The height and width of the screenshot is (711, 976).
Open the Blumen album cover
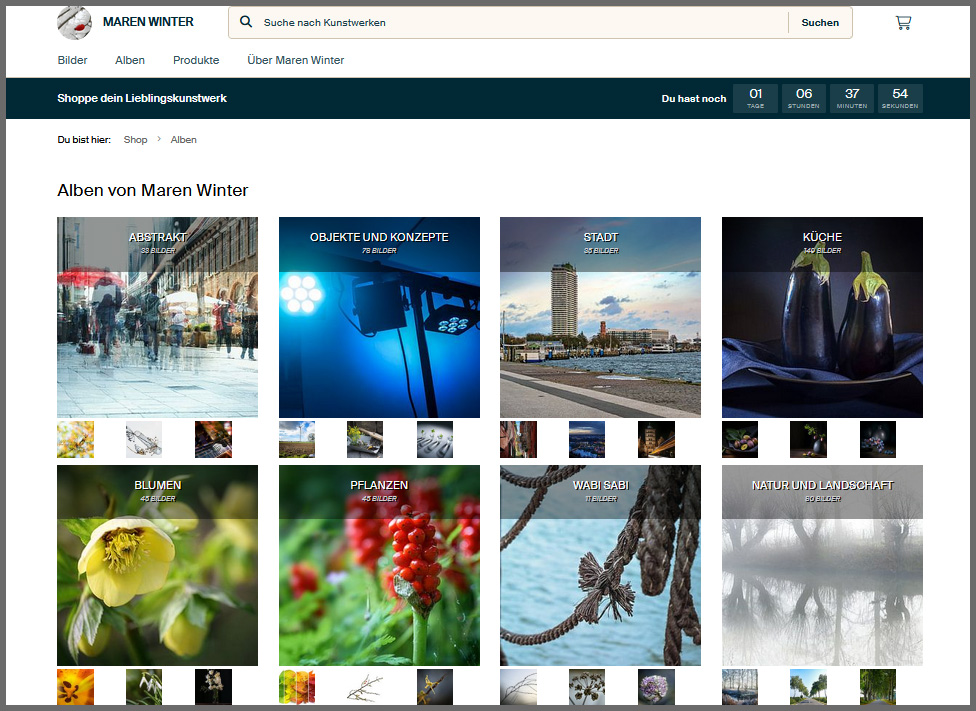pyautogui.click(x=157, y=565)
